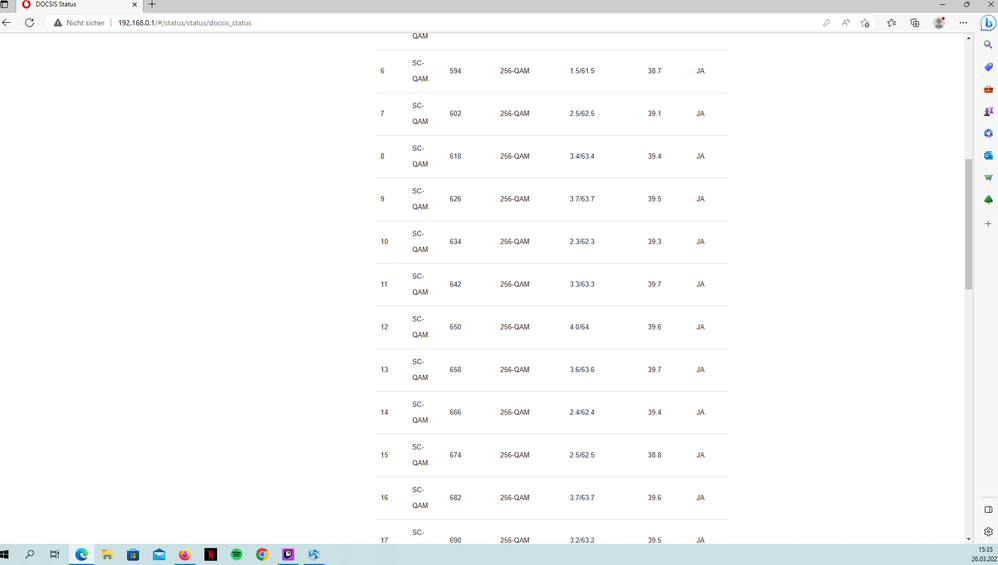This screenshot has height=565, width=998.
Task: Open Microsoft Store from the taskbar
Action: point(133,555)
